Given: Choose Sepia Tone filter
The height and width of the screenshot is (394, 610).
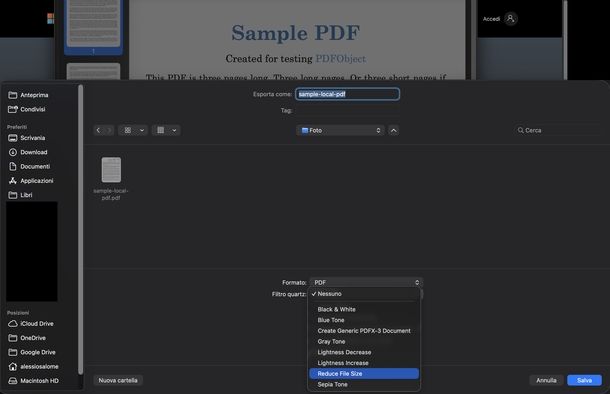Looking at the screenshot, I should coord(364,385).
